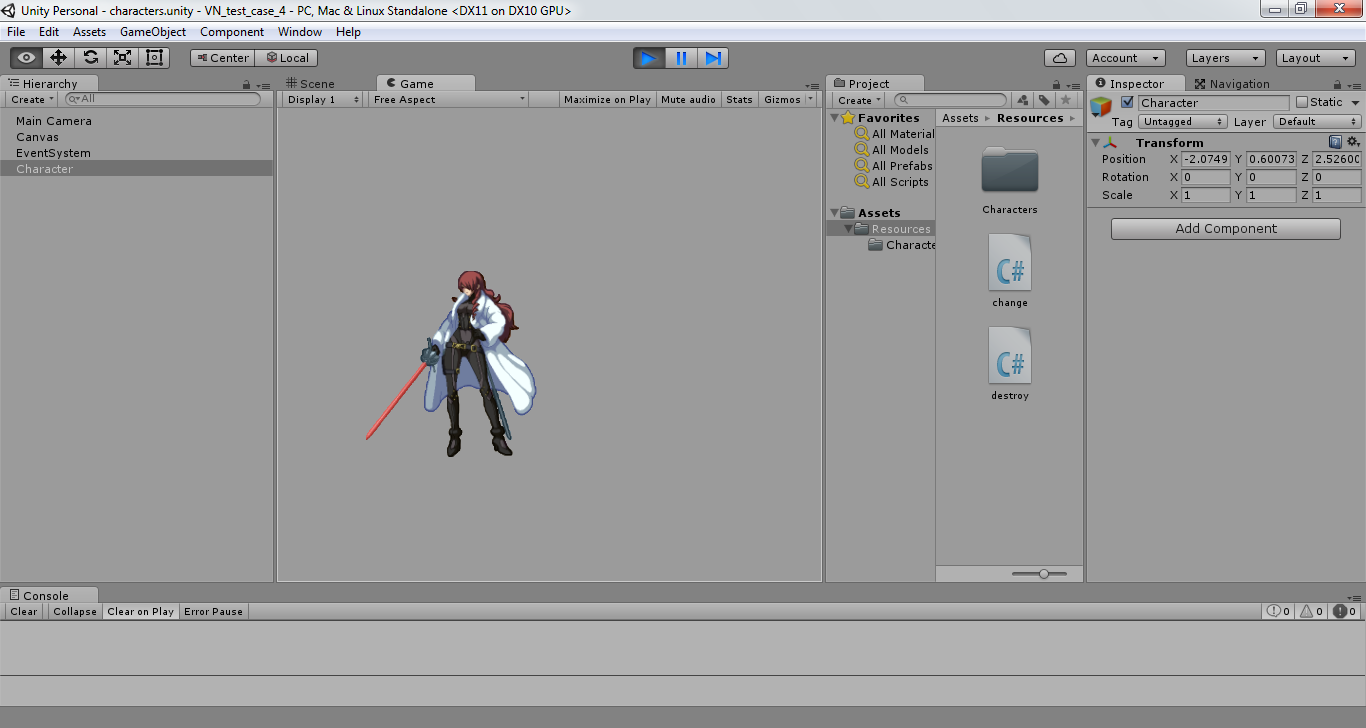Viewport: 1366px width, 728px height.
Task: Open the Transform component help book icon
Action: click(x=1335, y=142)
